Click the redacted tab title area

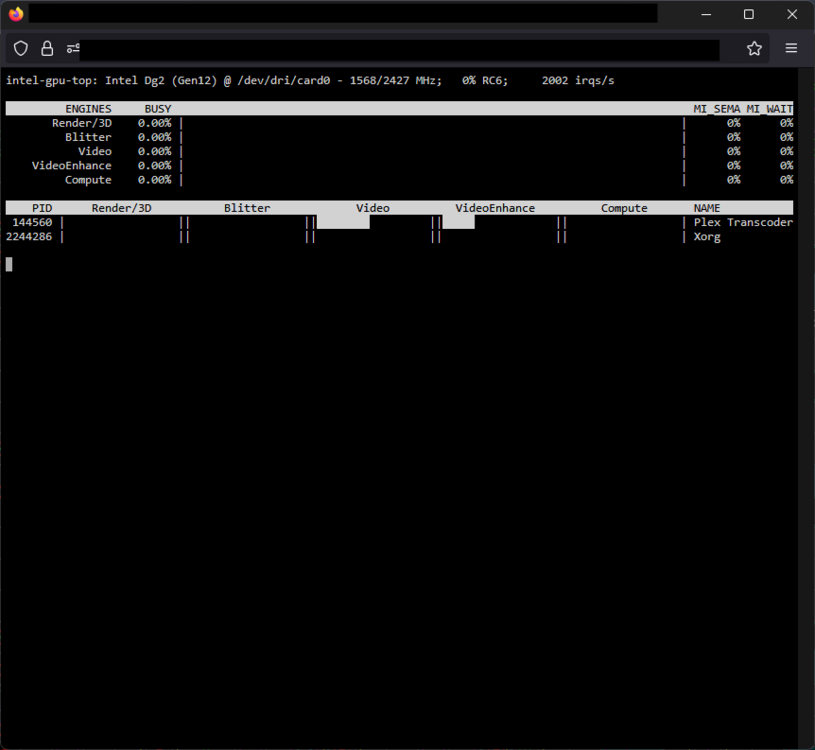343,14
